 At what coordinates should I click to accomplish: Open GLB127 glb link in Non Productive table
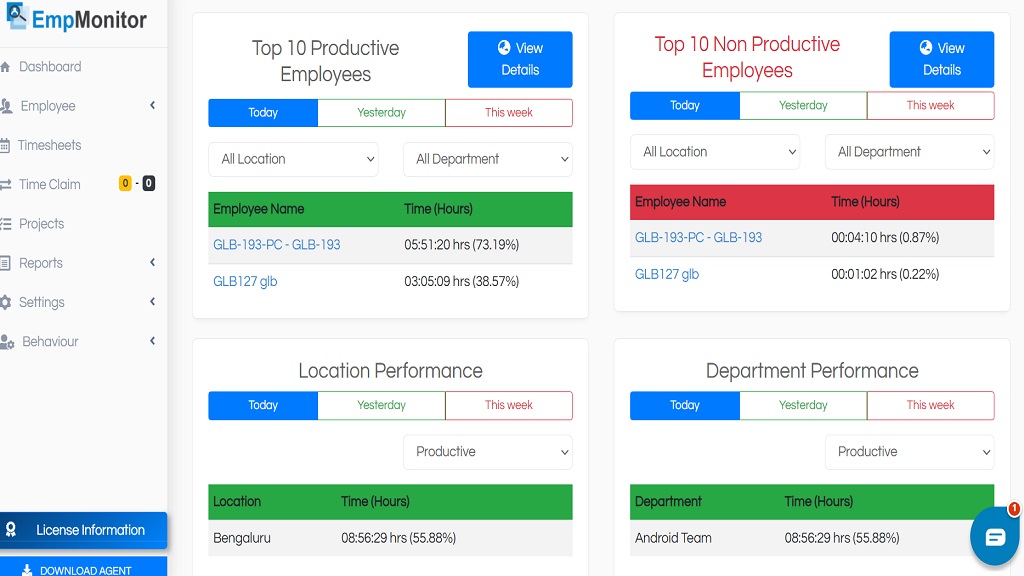[667, 274]
